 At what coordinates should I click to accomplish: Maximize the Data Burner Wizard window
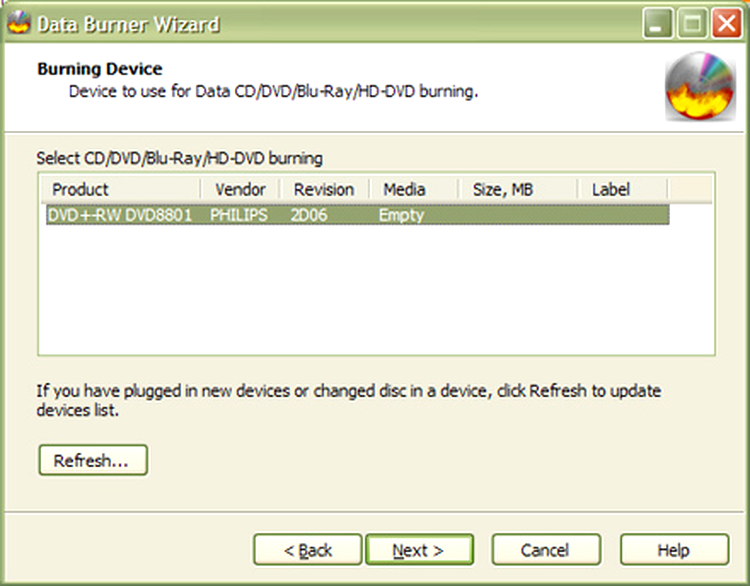click(692, 23)
